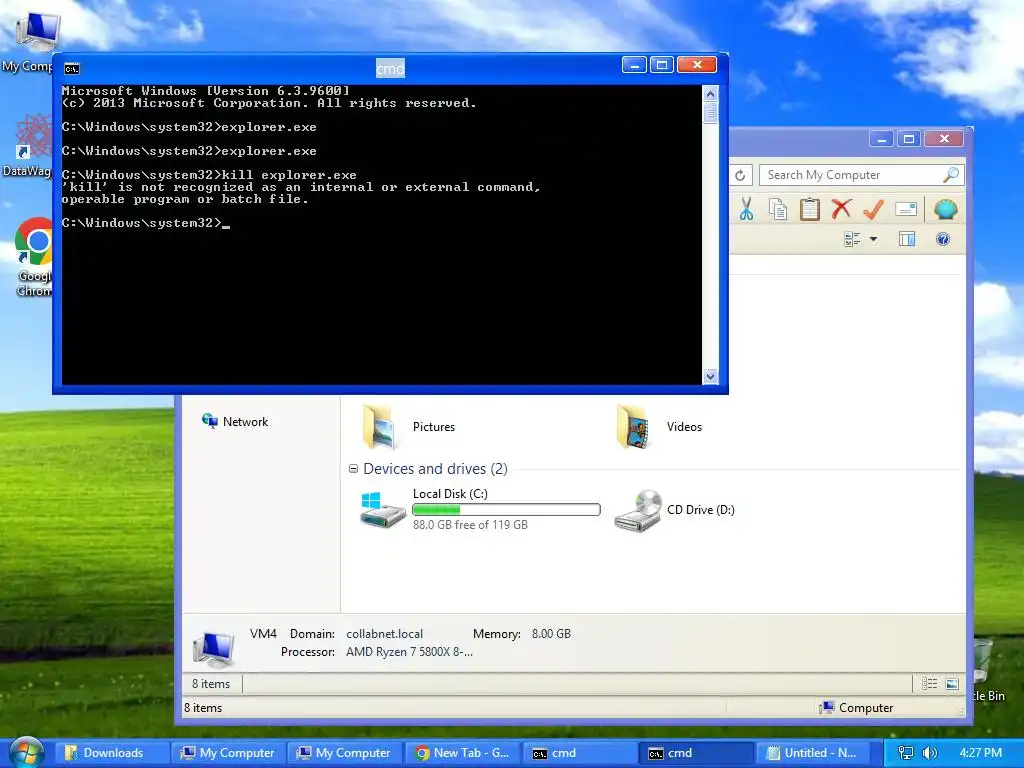Open the Start button orb
Image resolution: width=1024 pixels, height=768 pixels.
[25, 752]
